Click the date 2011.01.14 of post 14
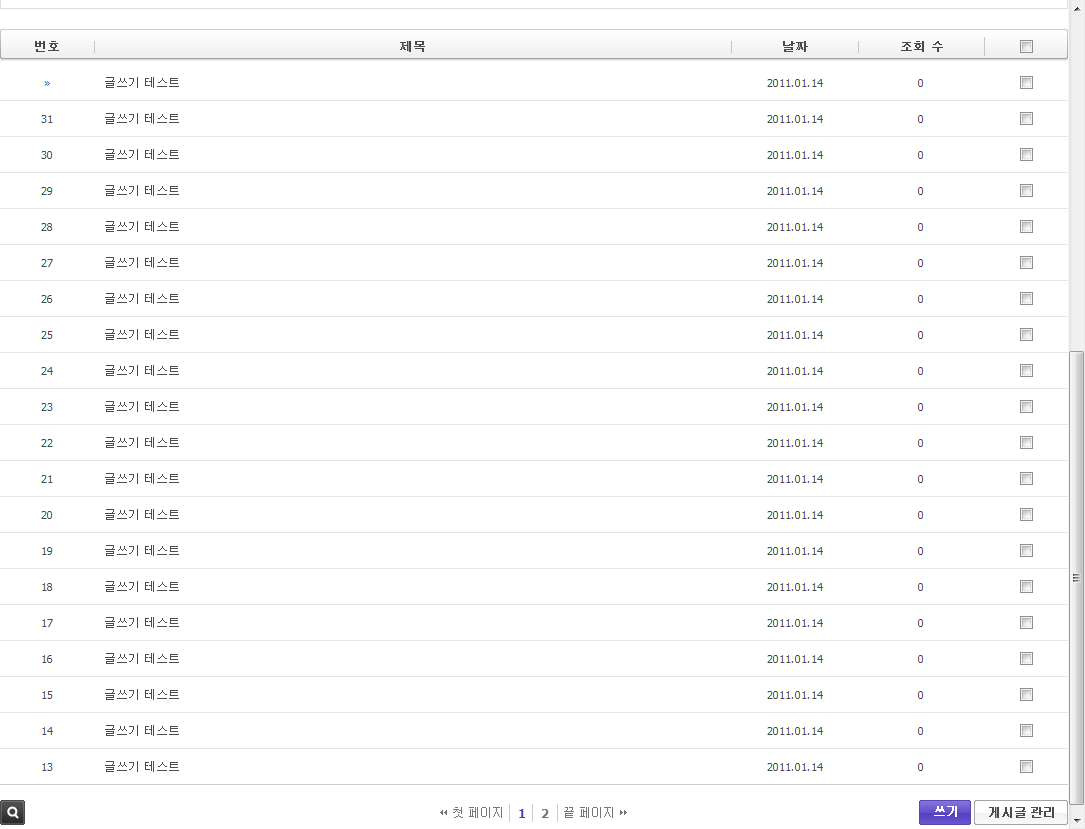The image size is (1085, 829). click(795, 731)
